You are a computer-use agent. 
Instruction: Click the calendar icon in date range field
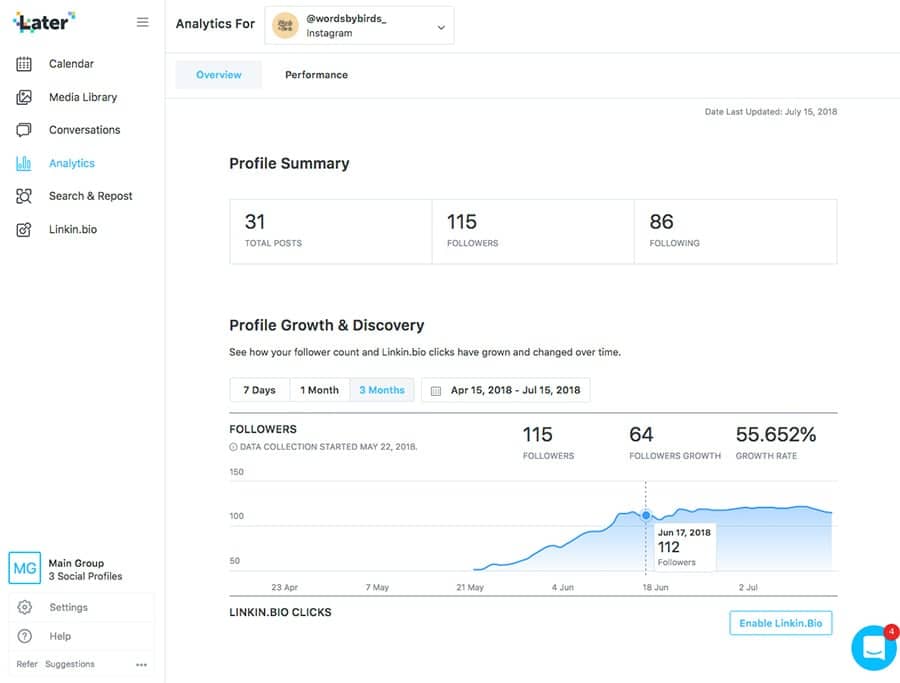[x=436, y=391]
